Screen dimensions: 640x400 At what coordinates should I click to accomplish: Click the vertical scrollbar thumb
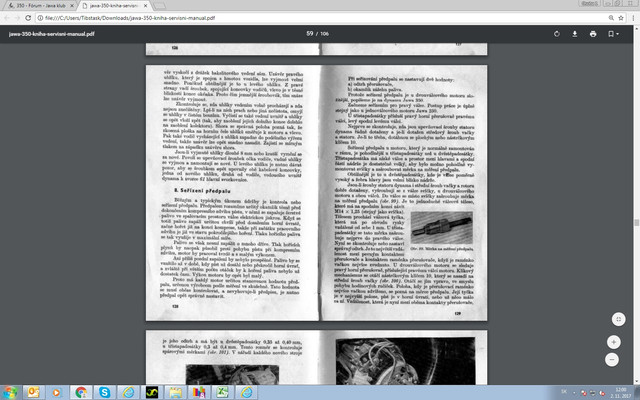tap(636, 222)
